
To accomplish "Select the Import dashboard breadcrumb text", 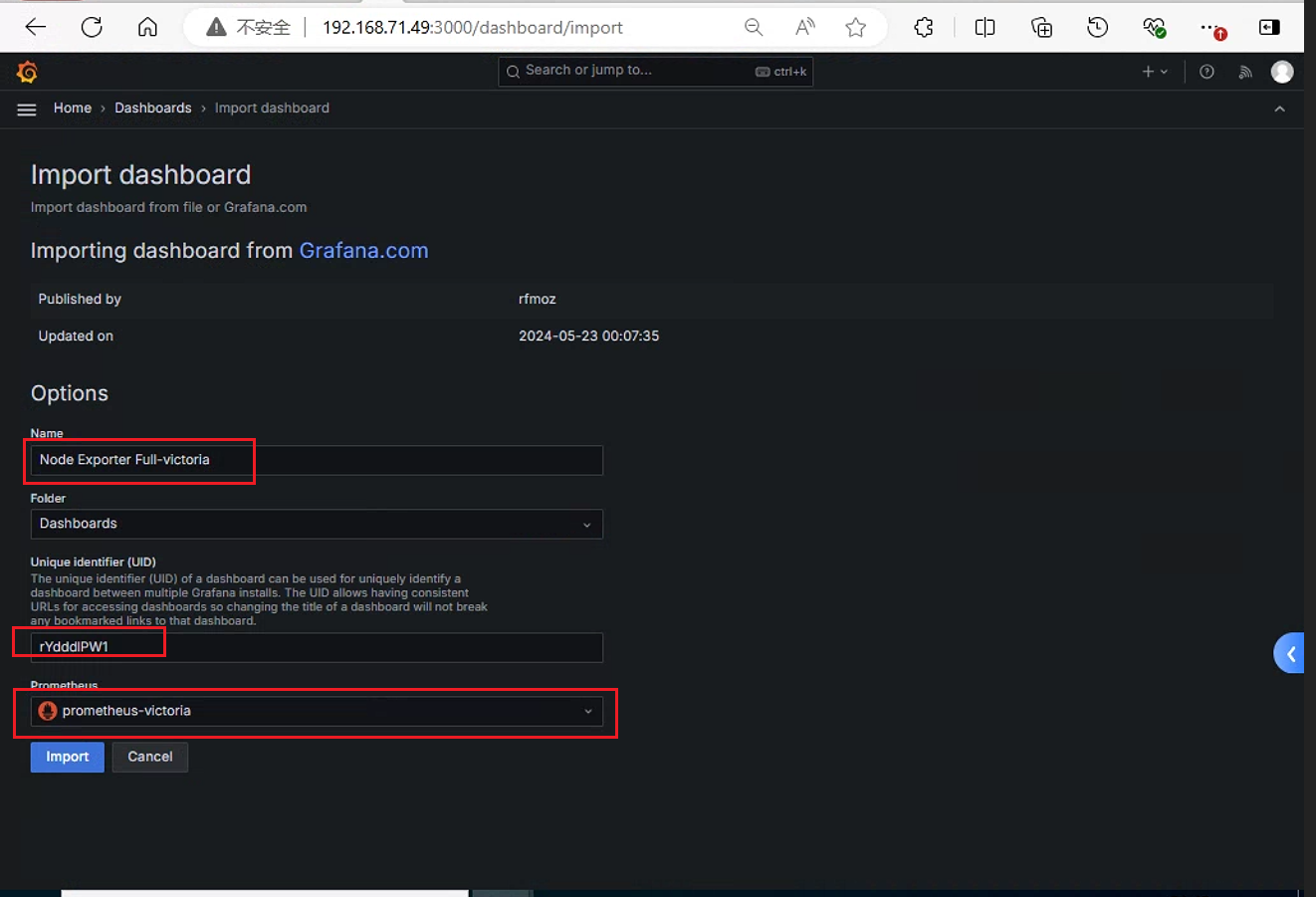I will pos(272,109).
